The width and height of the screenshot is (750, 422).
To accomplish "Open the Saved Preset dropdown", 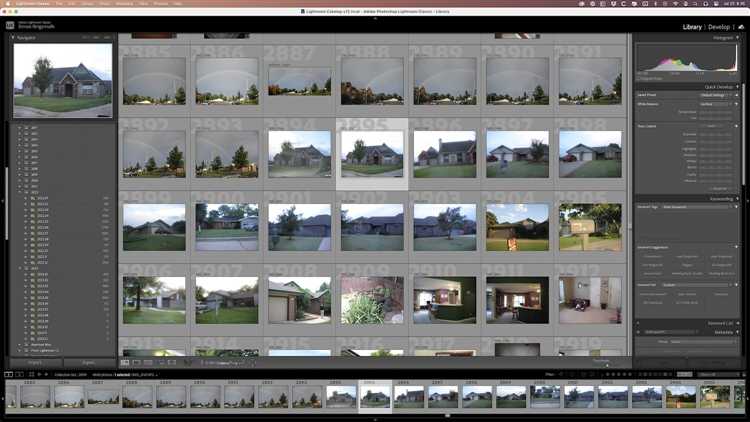I will tap(715, 95).
